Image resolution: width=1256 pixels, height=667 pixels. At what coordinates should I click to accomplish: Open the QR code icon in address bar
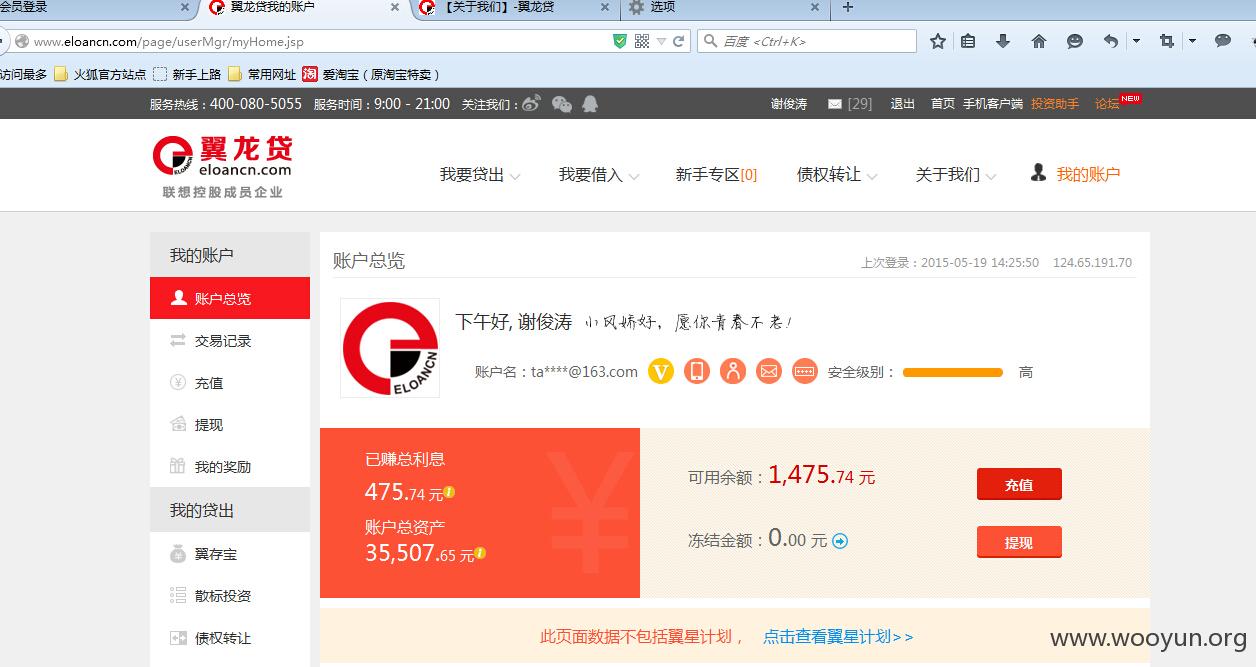642,41
